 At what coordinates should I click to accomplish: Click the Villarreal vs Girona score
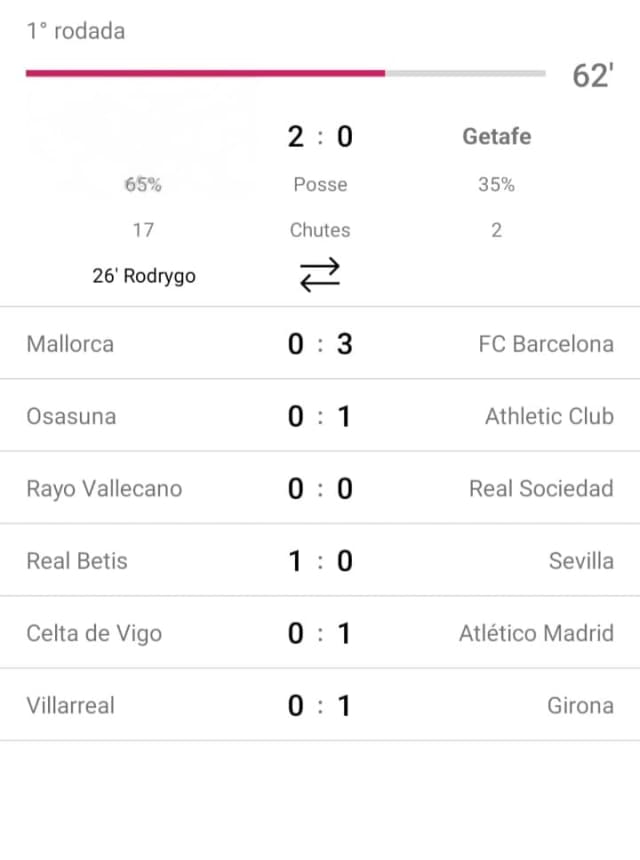320,705
